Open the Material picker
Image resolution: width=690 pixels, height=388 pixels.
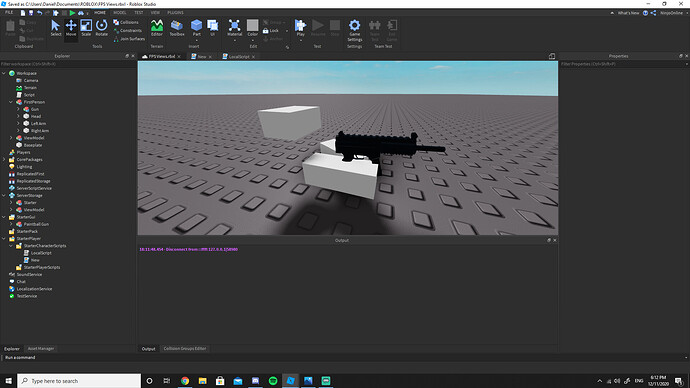click(x=235, y=27)
